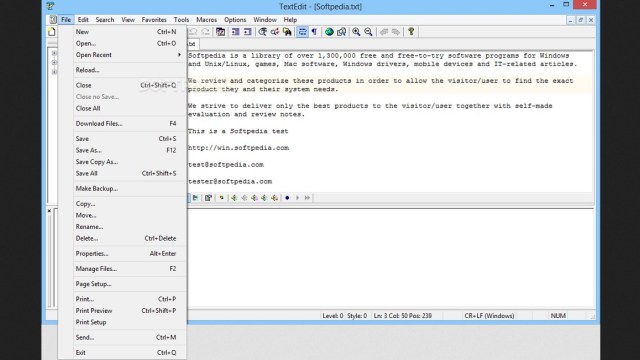Toggle the Word Wrap toolbar button
This screenshot has height=360, width=640.
[x=302, y=32]
